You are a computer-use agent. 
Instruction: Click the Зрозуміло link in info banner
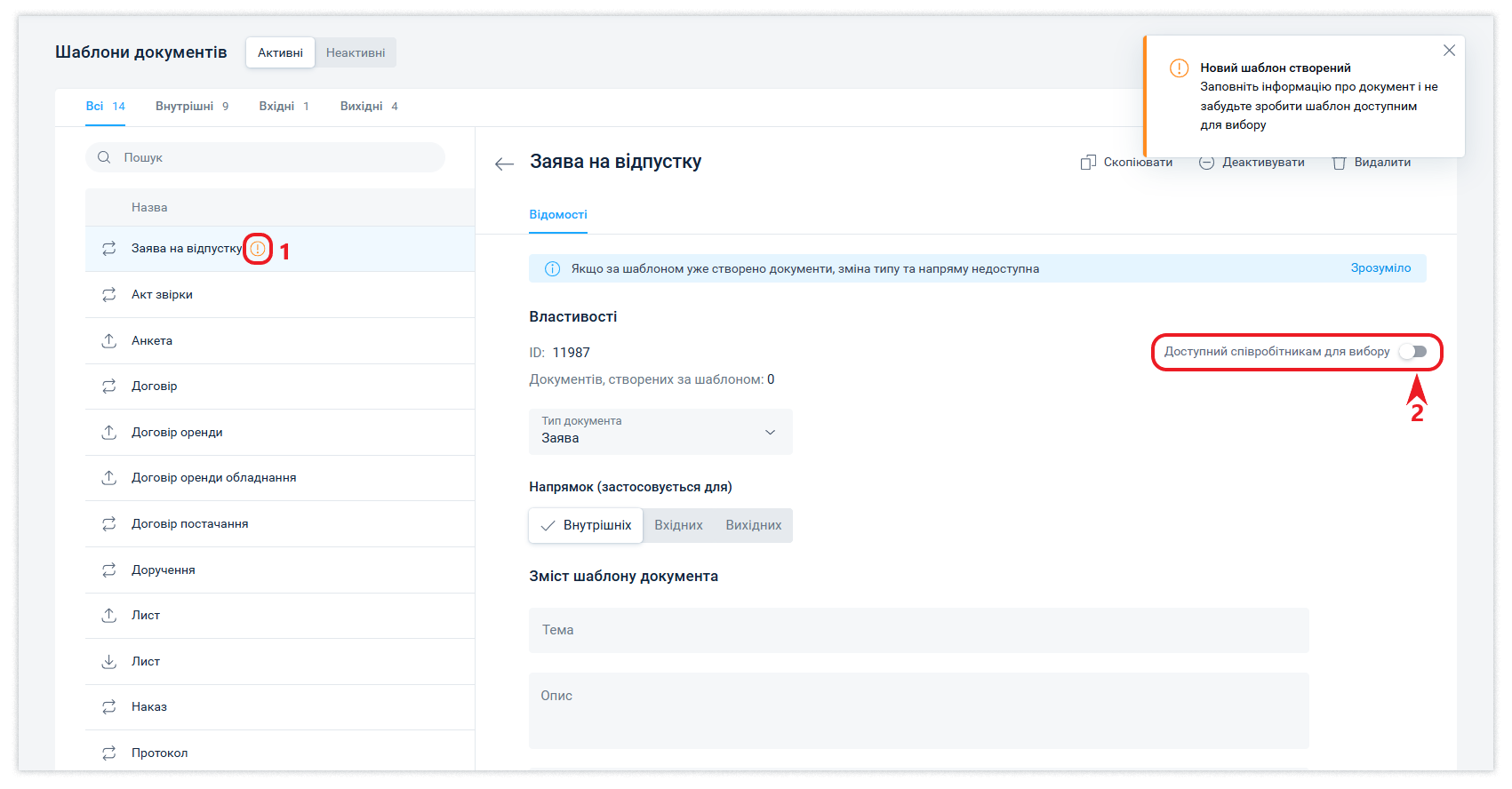1380,268
